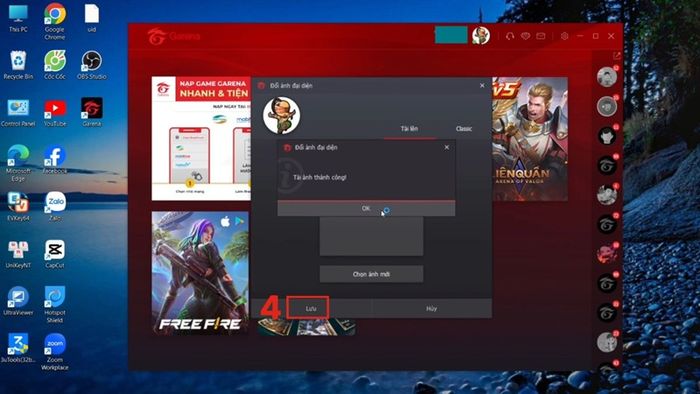Open the OBS Studio desktop shortcut
This screenshot has width=700, height=394.
pyautogui.click(x=92, y=65)
